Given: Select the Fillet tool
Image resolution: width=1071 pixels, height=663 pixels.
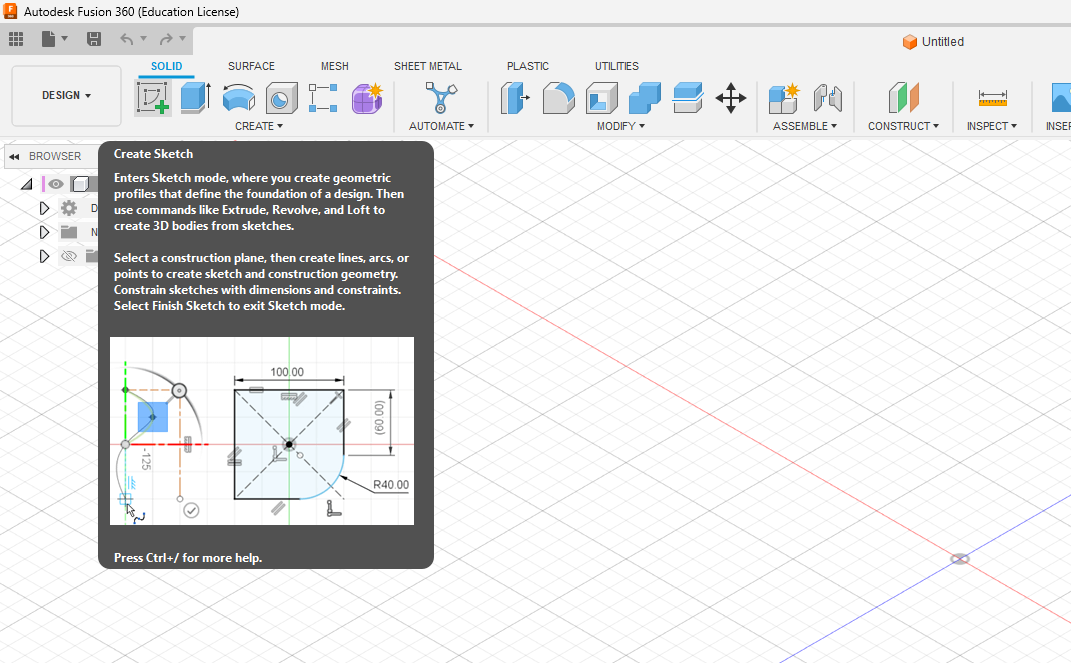Looking at the screenshot, I should pyautogui.click(x=559, y=98).
